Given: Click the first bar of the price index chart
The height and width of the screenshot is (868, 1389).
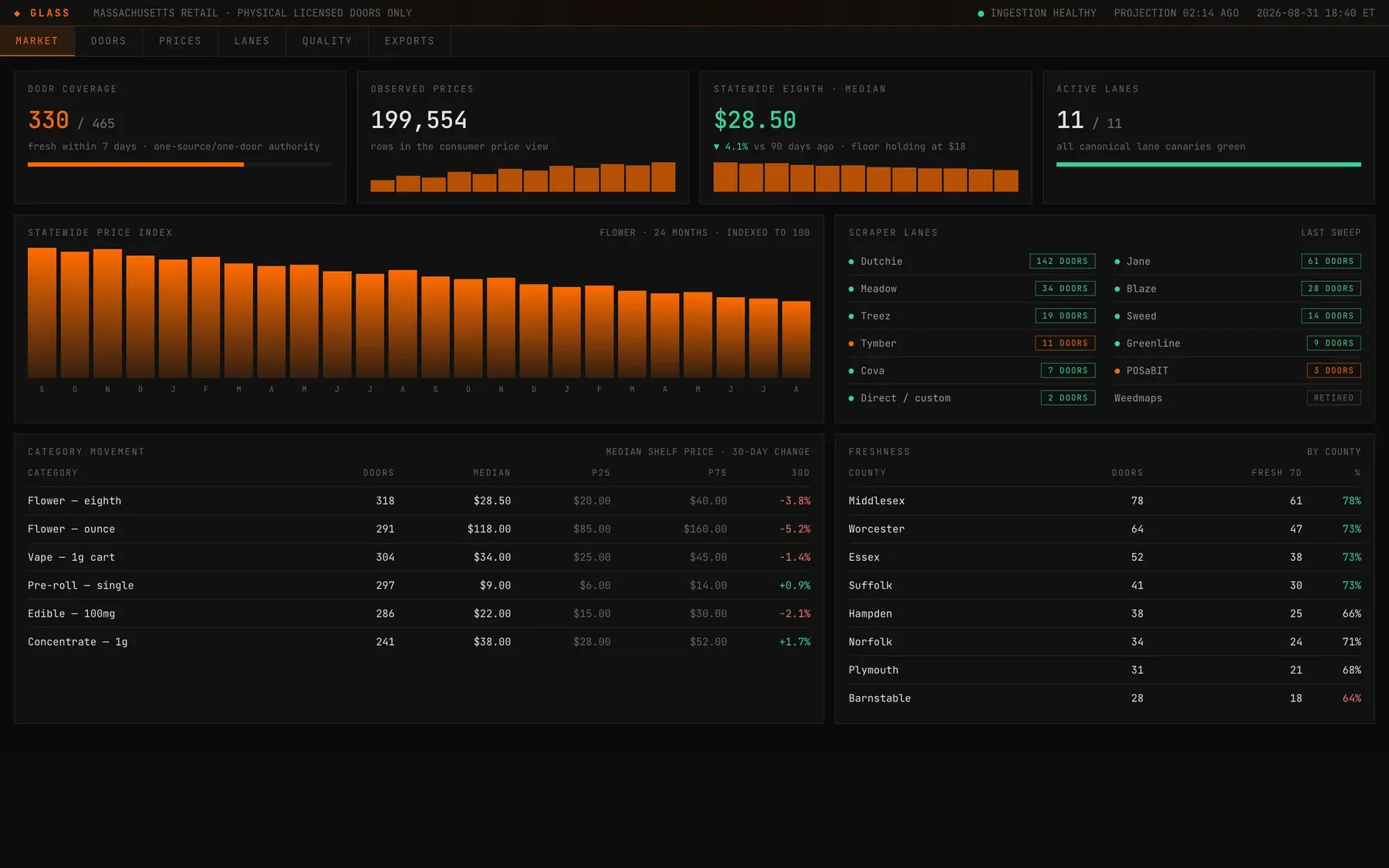Looking at the screenshot, I should tap(42, 312).
